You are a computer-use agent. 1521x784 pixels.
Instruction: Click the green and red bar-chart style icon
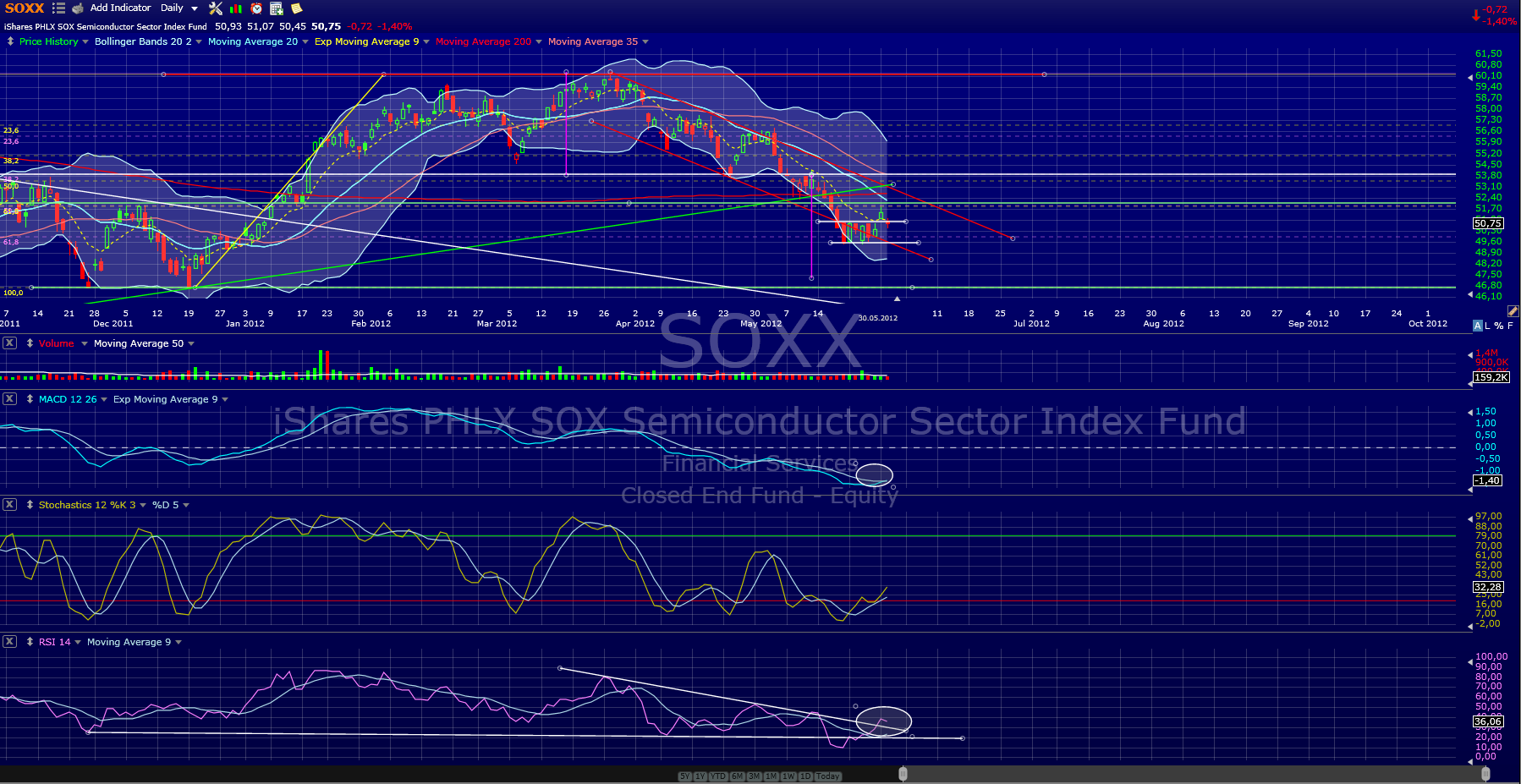coord(236,8)
